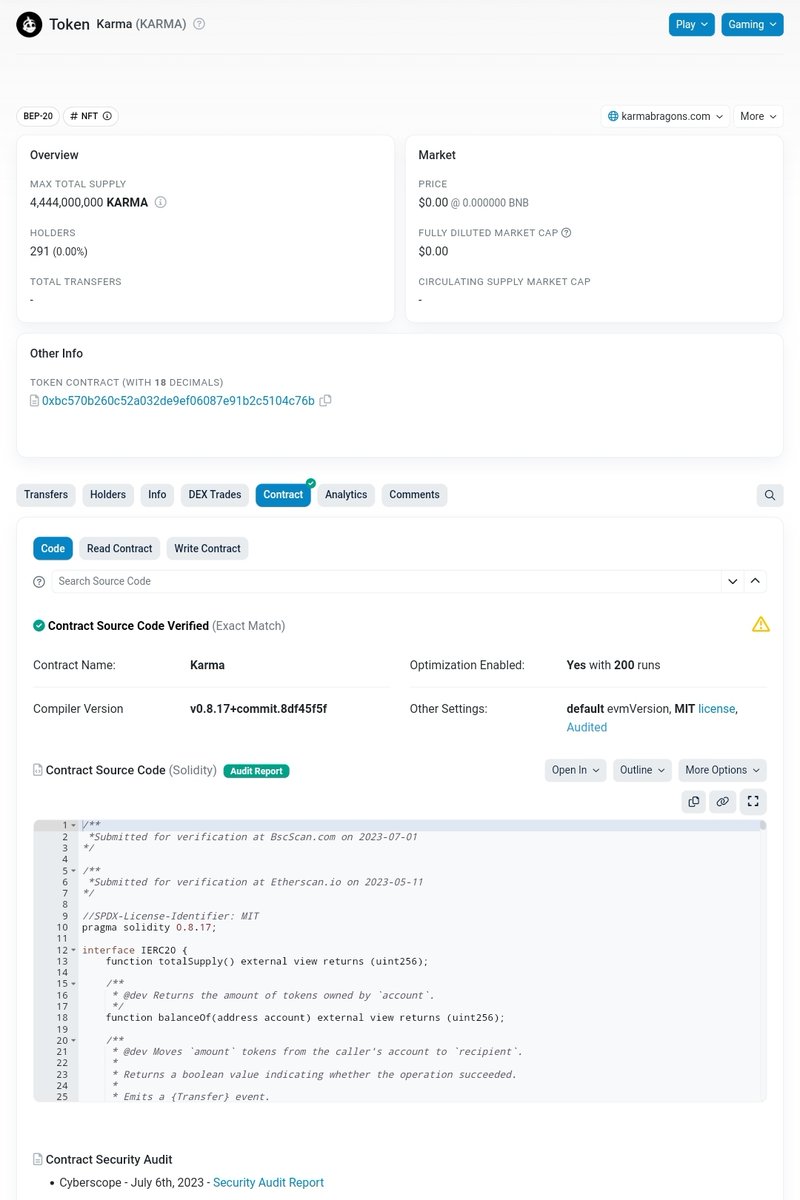Viewport: 800px width, 1200px height.
Task: Select the Code sub-tab
Action: coord(53,549)
